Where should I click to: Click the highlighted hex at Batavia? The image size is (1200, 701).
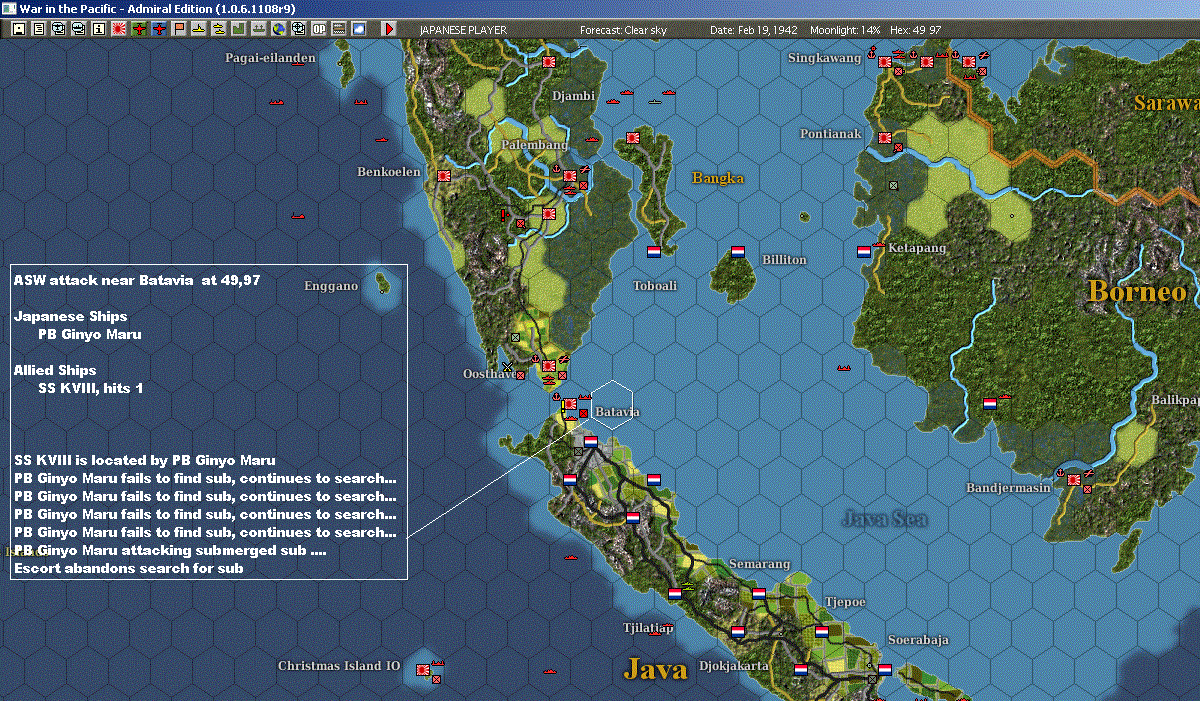click(610, 404)
